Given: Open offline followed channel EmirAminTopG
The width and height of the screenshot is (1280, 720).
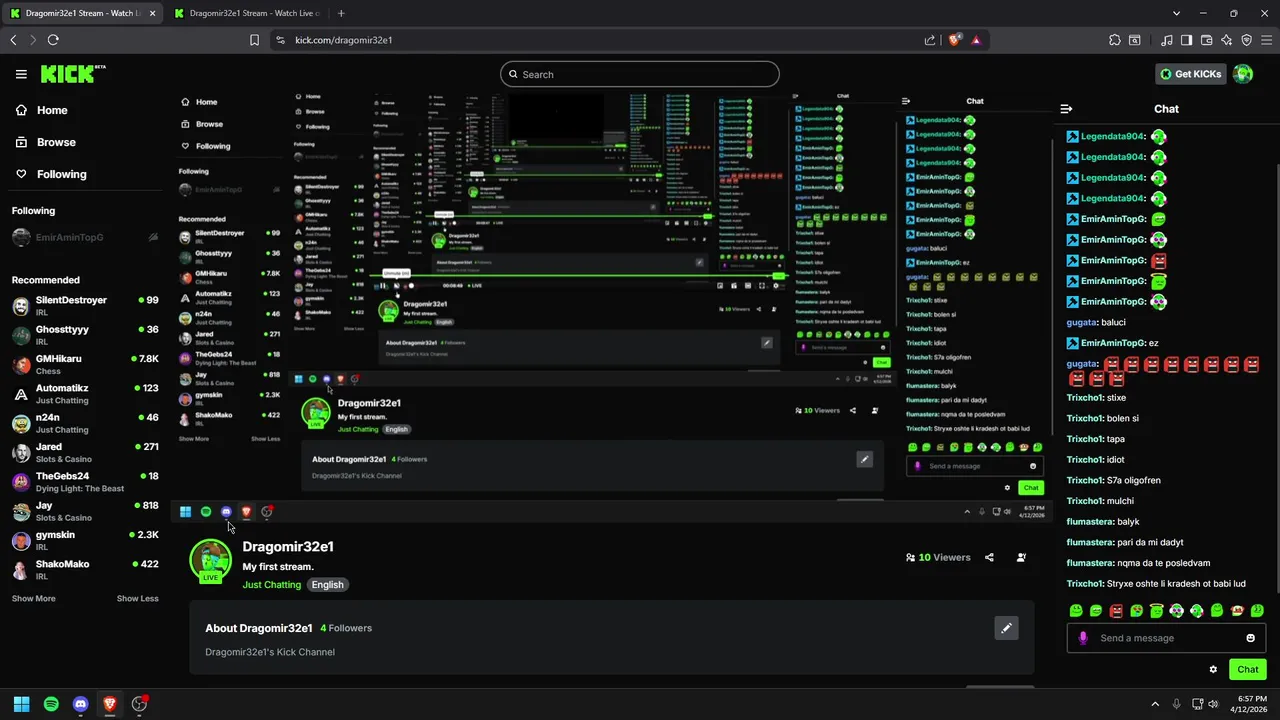Looking at the screenshot, I should pos(85,237).
